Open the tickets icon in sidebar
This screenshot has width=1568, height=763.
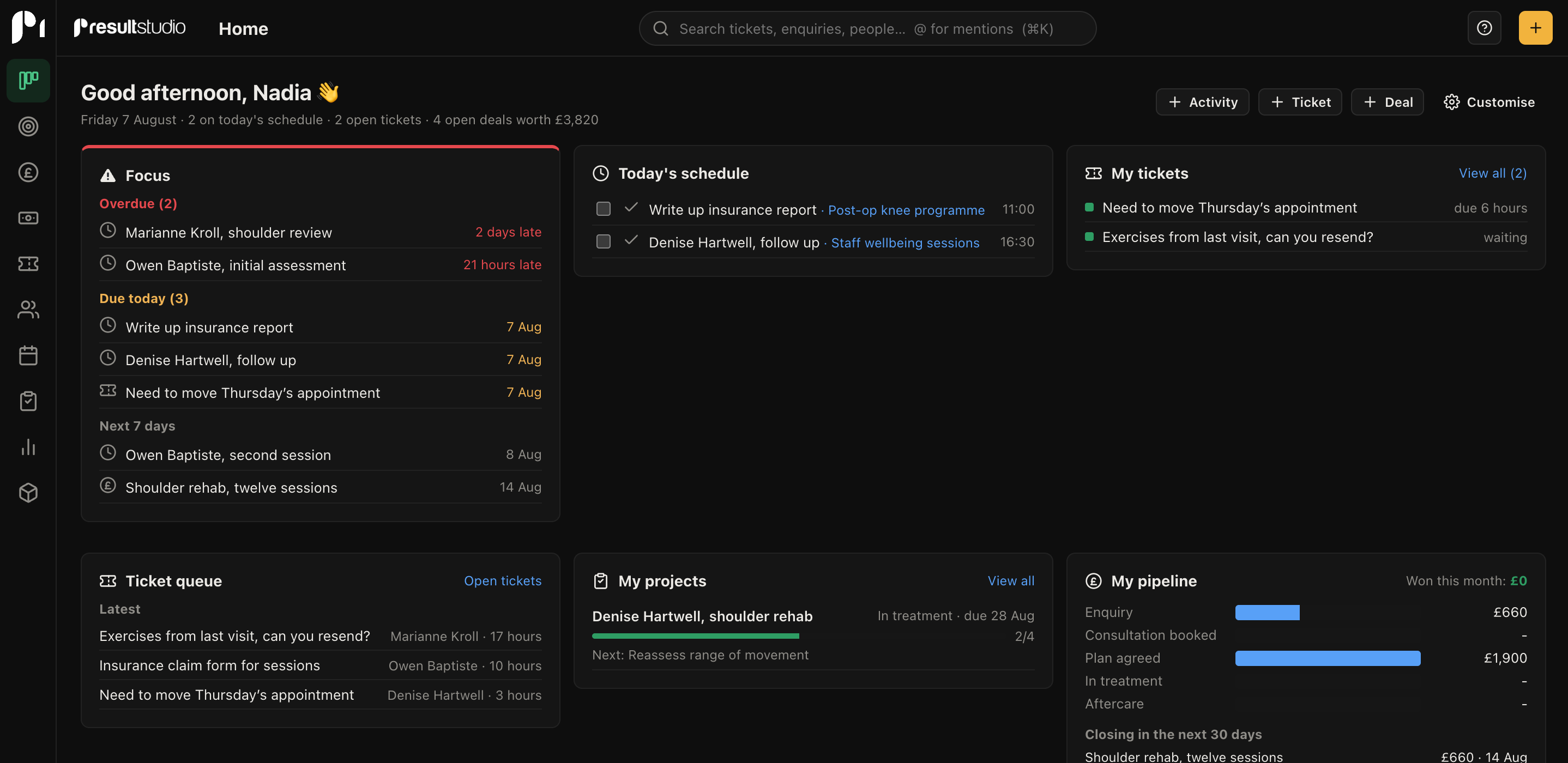click(28, 263)
